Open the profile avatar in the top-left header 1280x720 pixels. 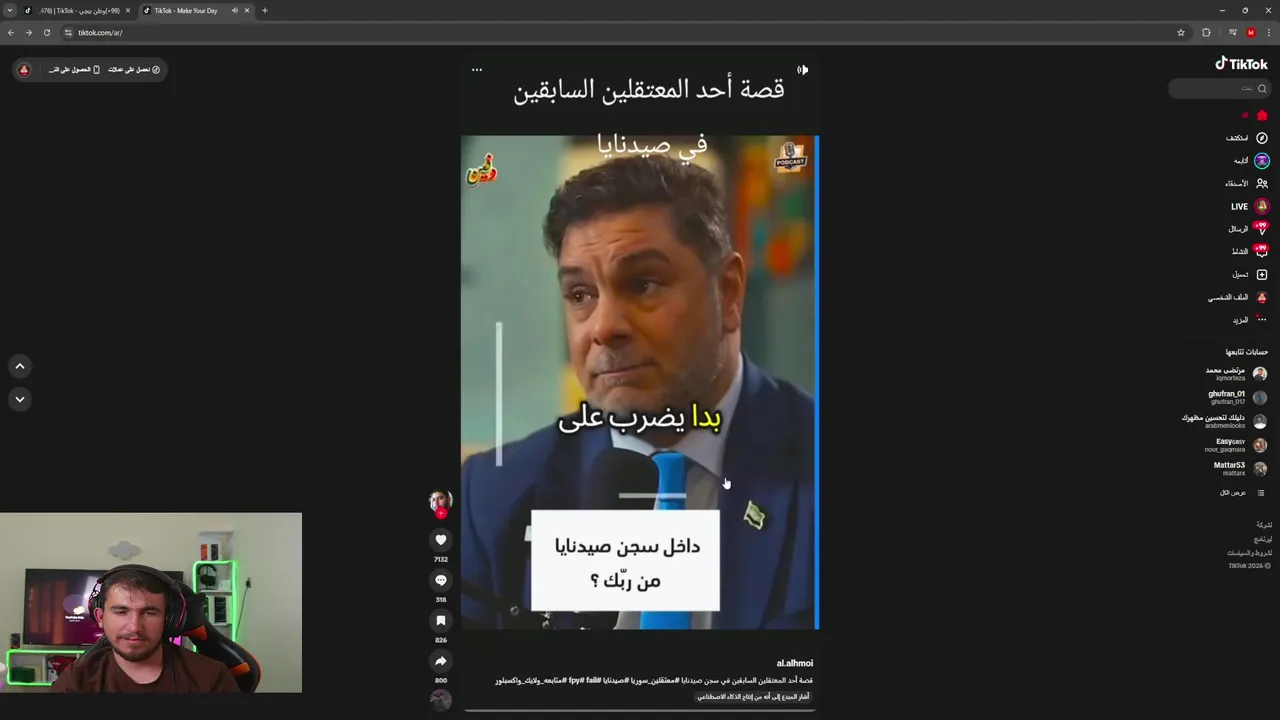coord(24,70)
